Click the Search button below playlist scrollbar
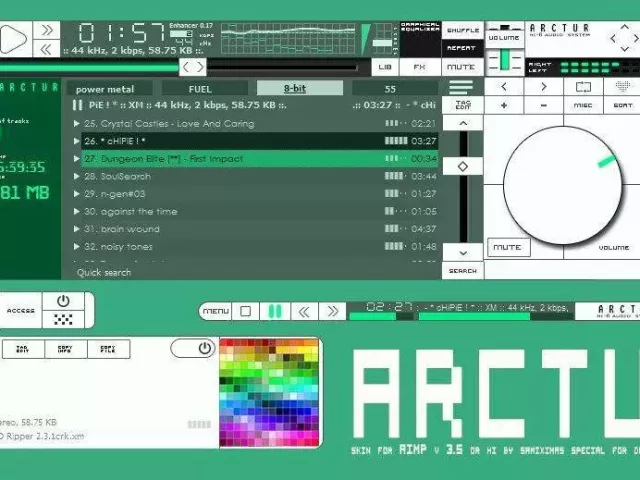Screen dimensions: 640x480 [x=462, y=271]
